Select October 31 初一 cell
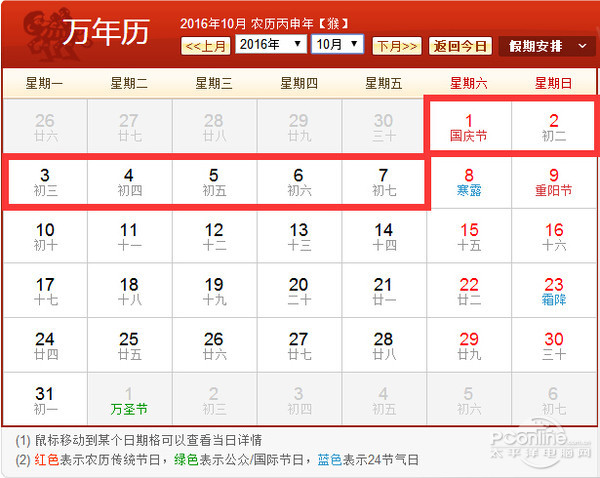This screenshot has width=600, height=478. tap(45, 400)
